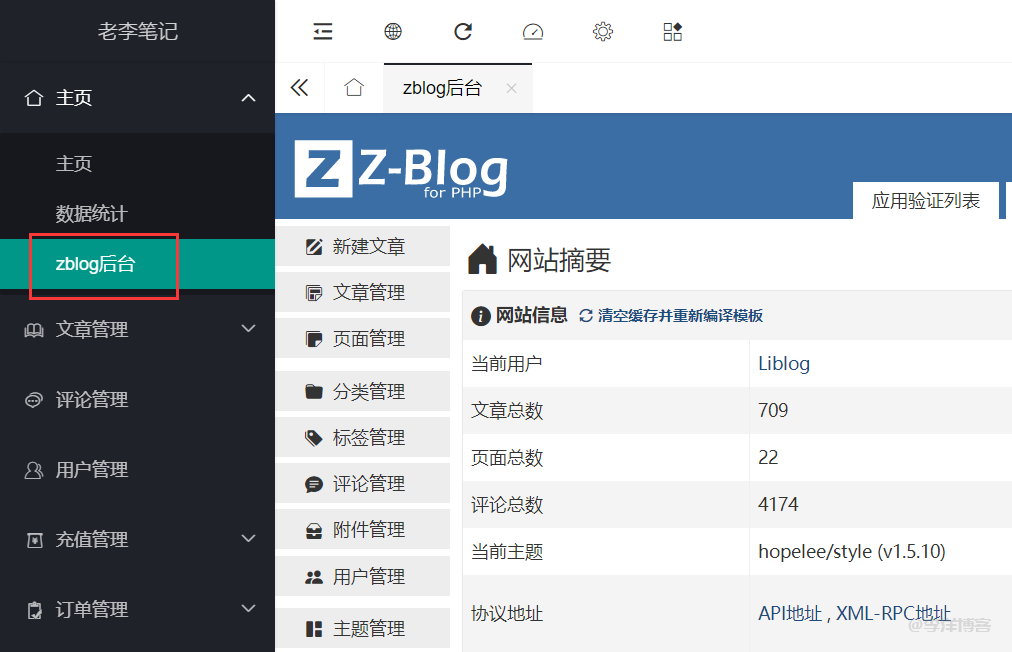
Task: Open the 应用验证列表 tab
Action: (x=926, y=200)
